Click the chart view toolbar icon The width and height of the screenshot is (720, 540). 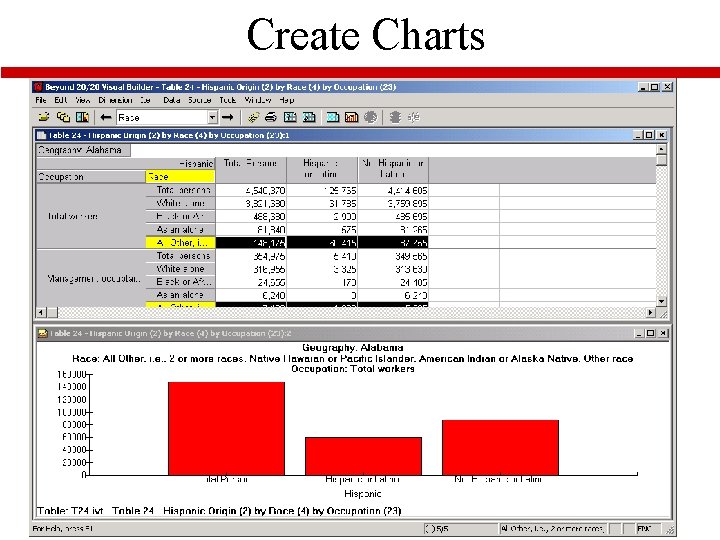point(351,117)
